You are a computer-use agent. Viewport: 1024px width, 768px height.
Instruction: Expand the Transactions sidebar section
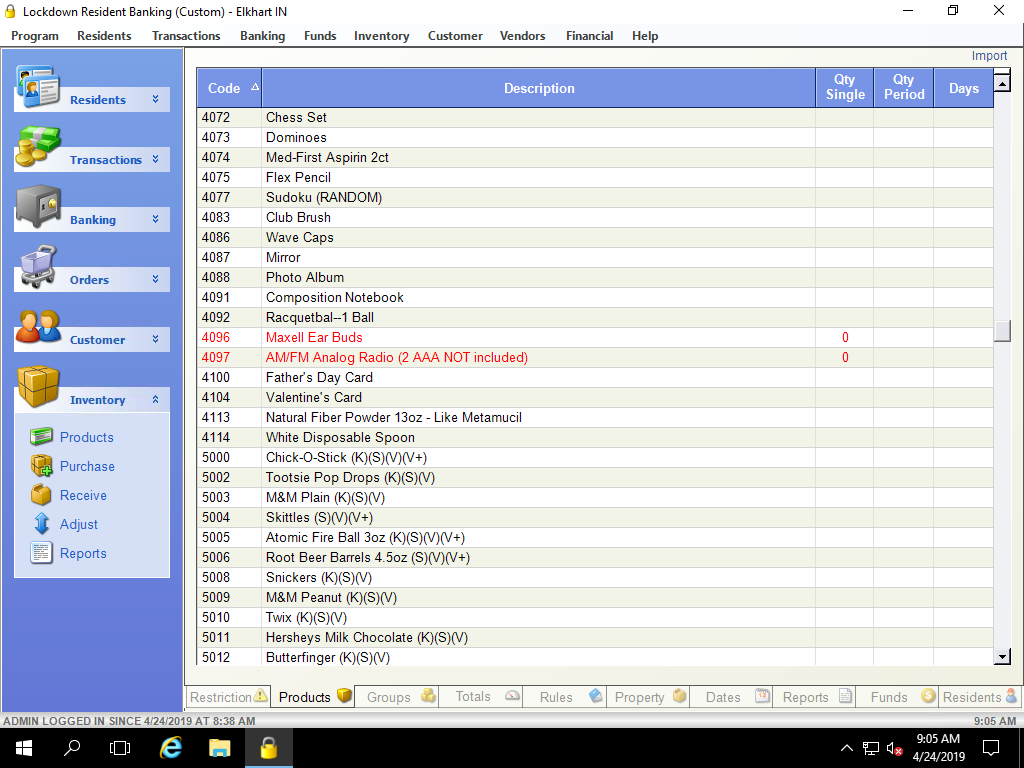tap(155, 159)
